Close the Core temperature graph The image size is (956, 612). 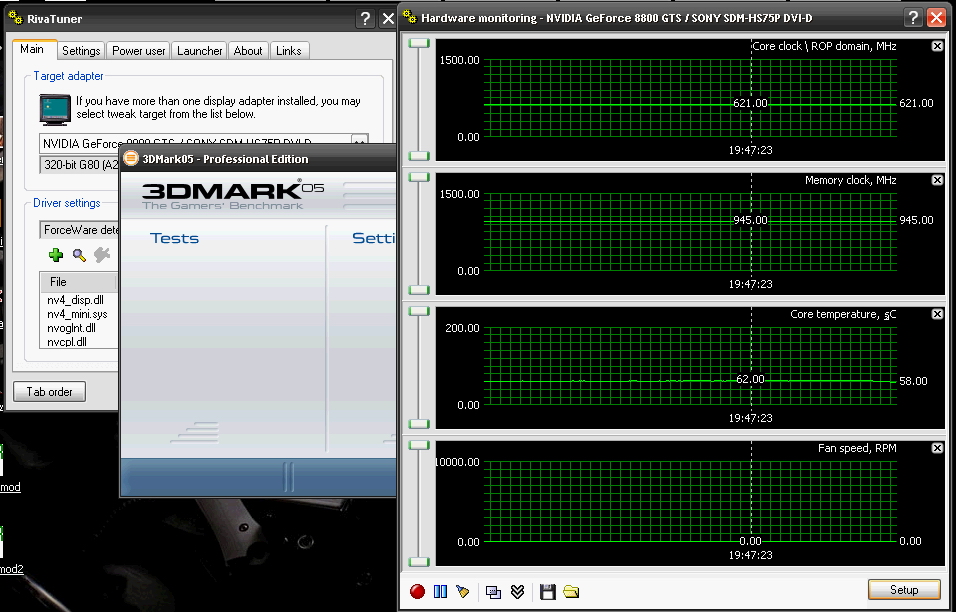coord(937,314)
